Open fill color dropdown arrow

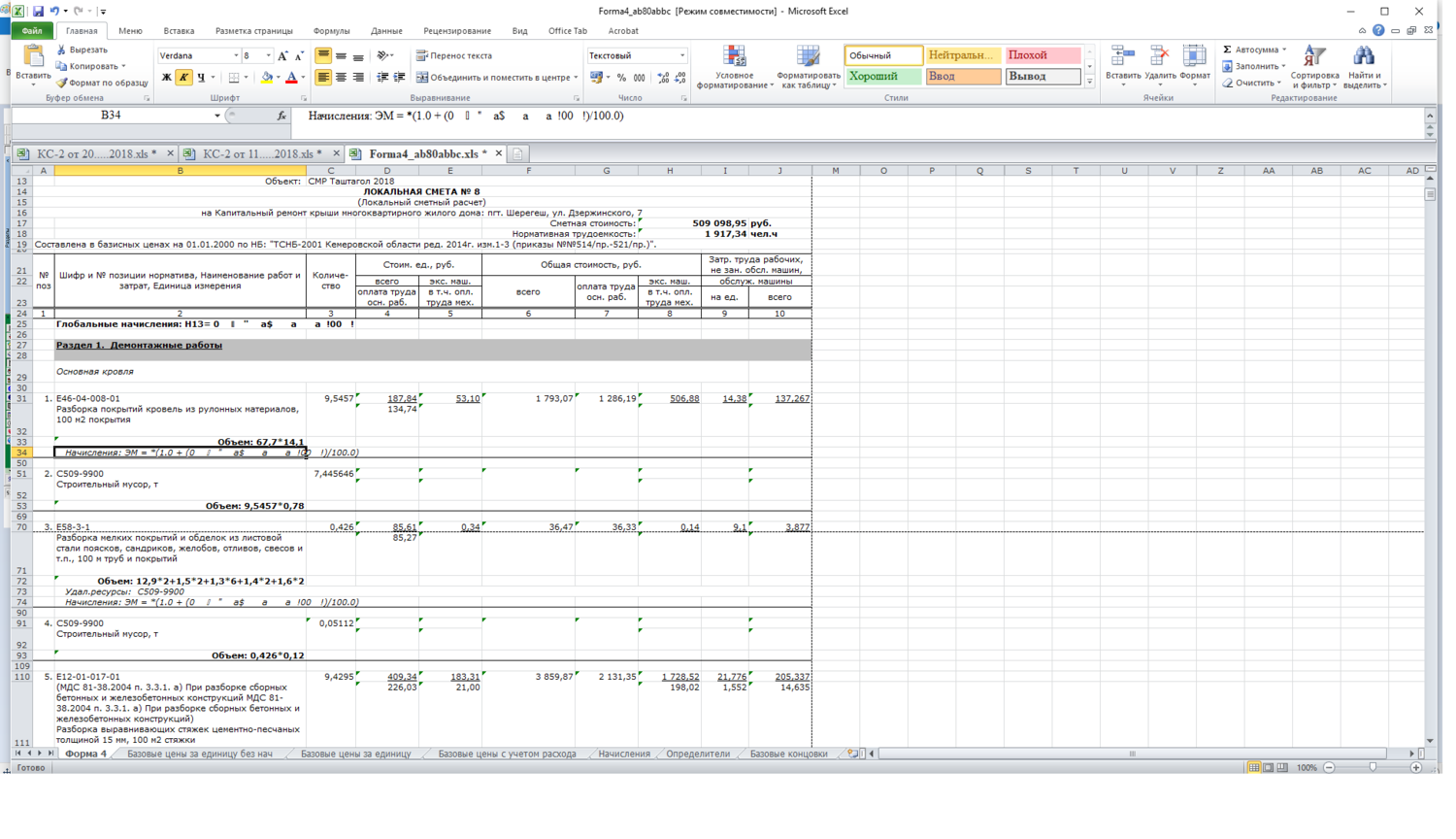279,78
